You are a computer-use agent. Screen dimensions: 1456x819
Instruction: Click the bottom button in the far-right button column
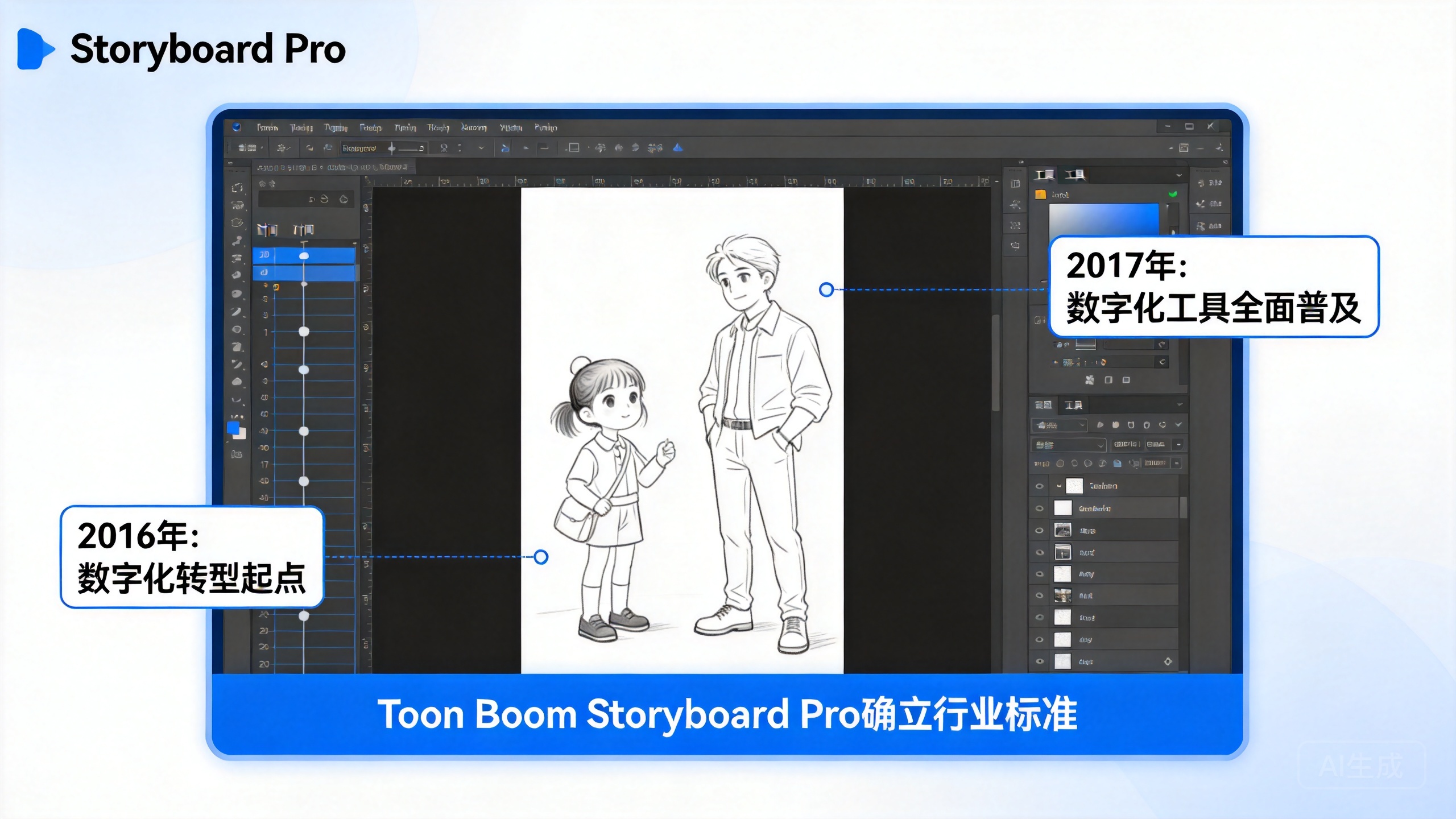pyautogui.click(x=1209, y=226)
